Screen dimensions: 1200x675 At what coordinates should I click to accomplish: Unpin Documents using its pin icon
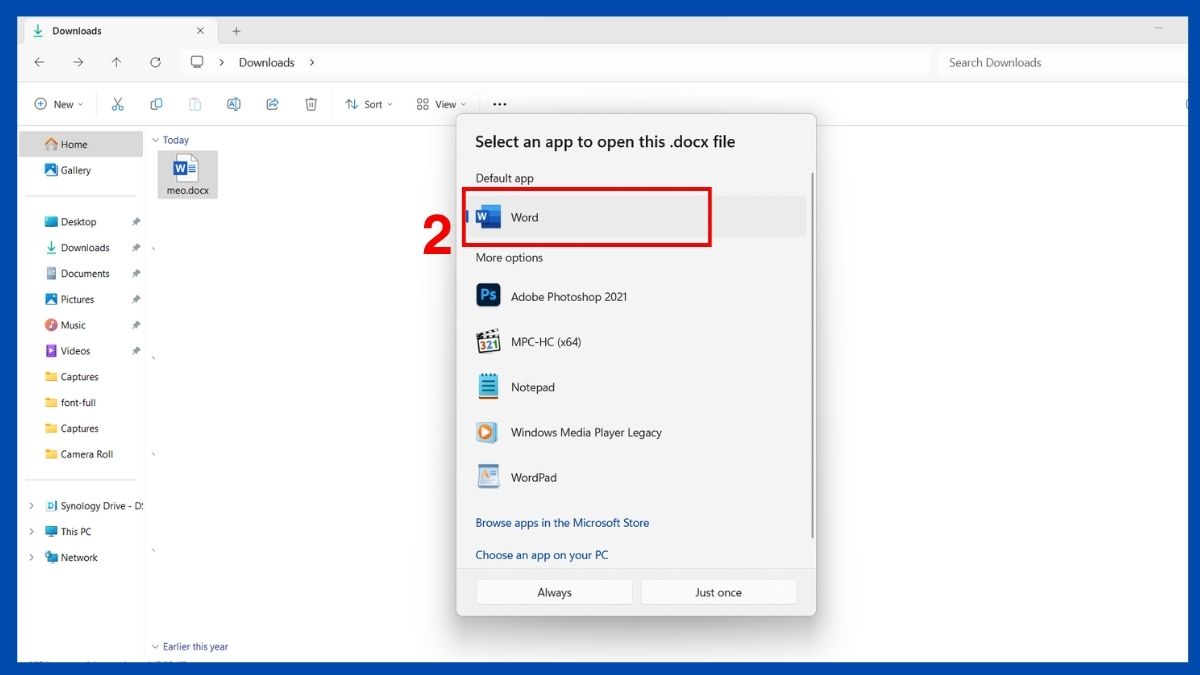(136, 274)
